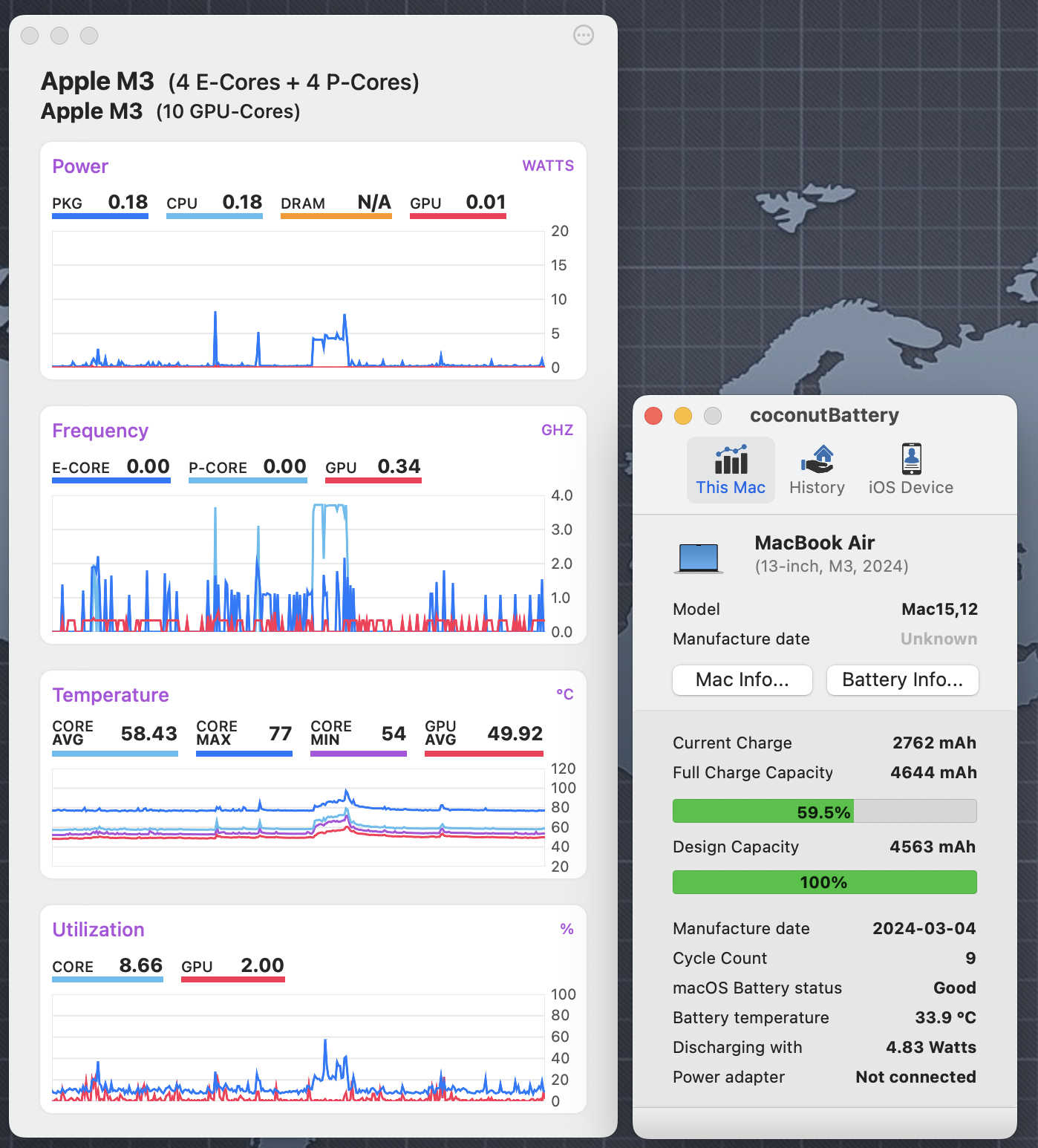Viewport: 1038px width, 1148px height.
Task: Click the Frequency graph
Action: pyautogui.click(x=298, y=564)
